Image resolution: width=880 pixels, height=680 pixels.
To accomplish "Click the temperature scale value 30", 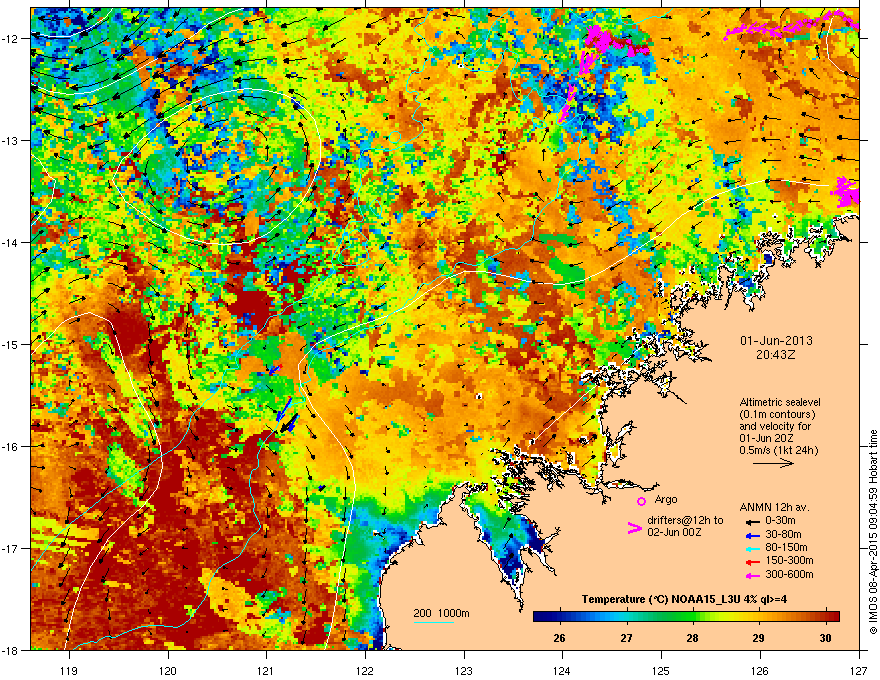I will 825,638.
